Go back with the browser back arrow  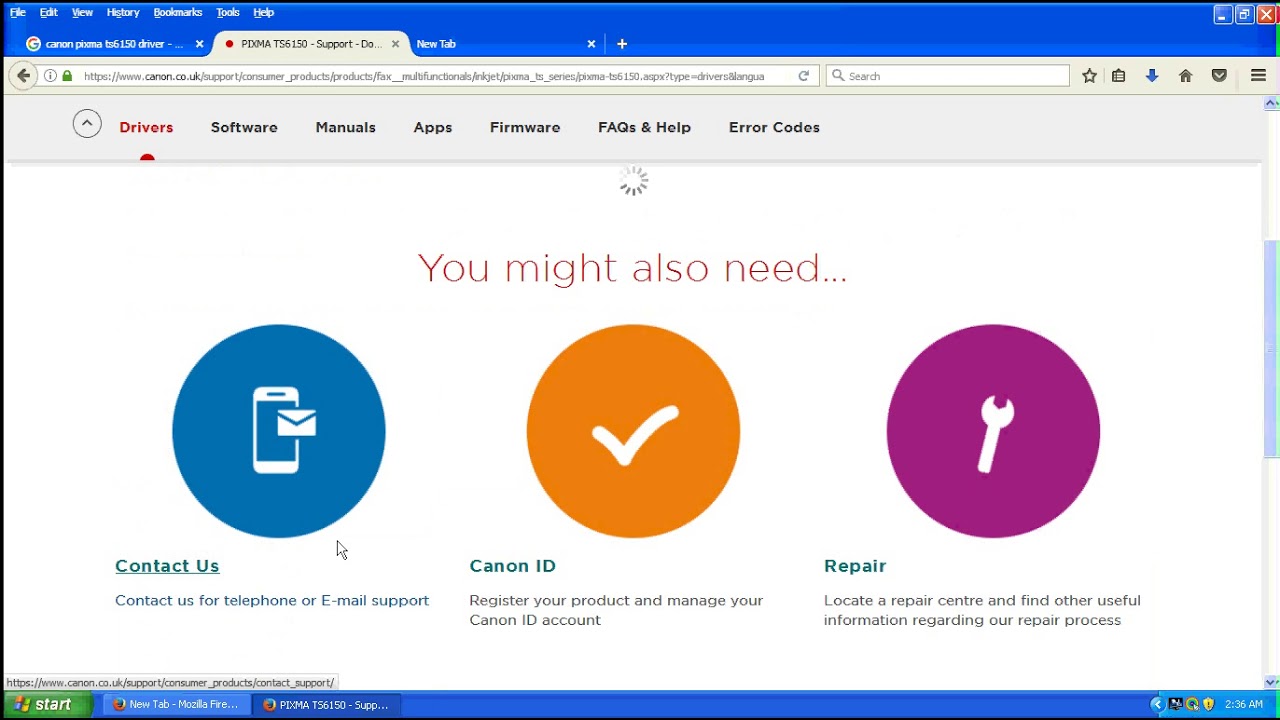coord(24,76)
